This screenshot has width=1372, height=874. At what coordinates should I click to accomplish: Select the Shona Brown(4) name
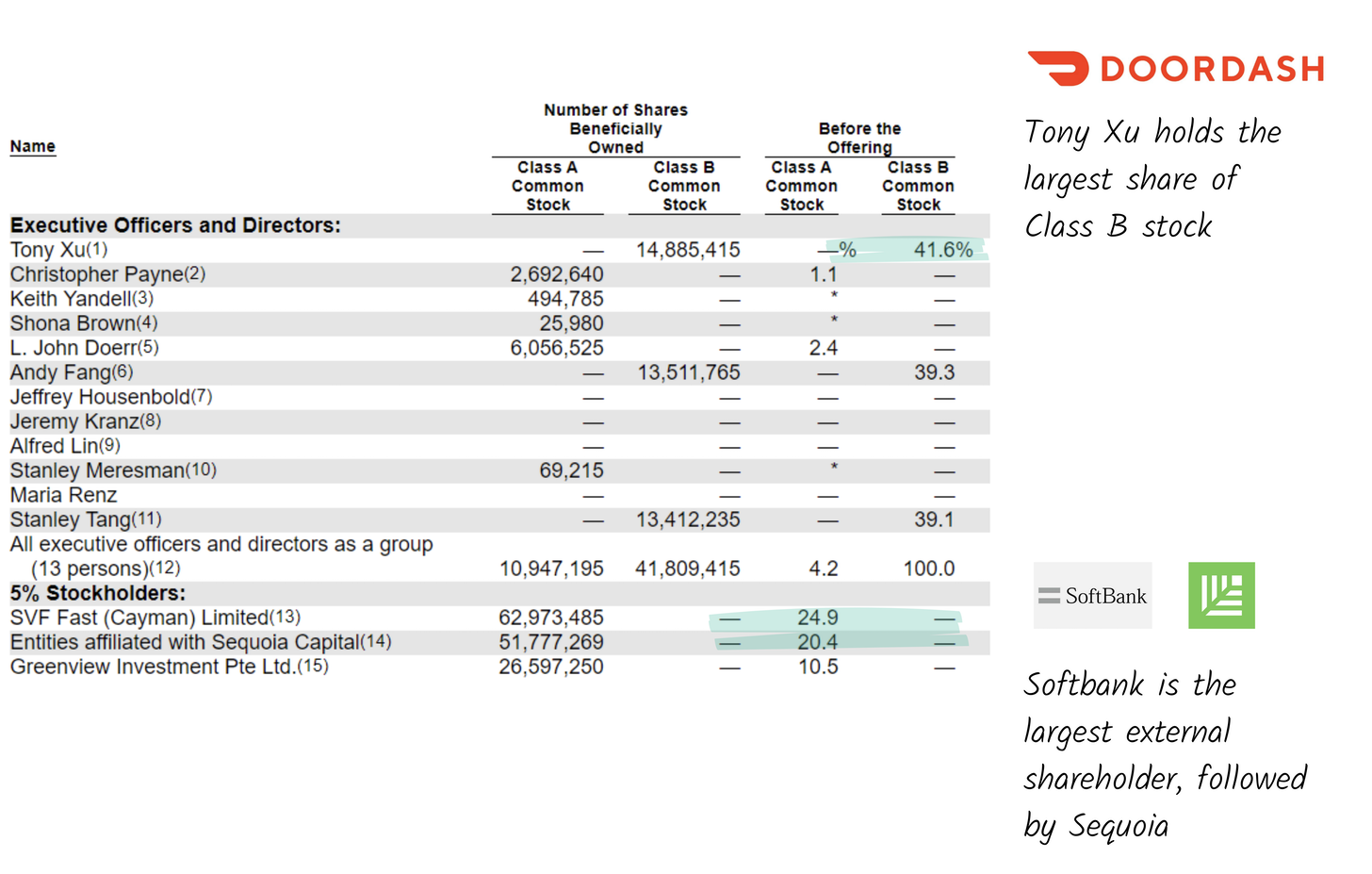[84, 323]
